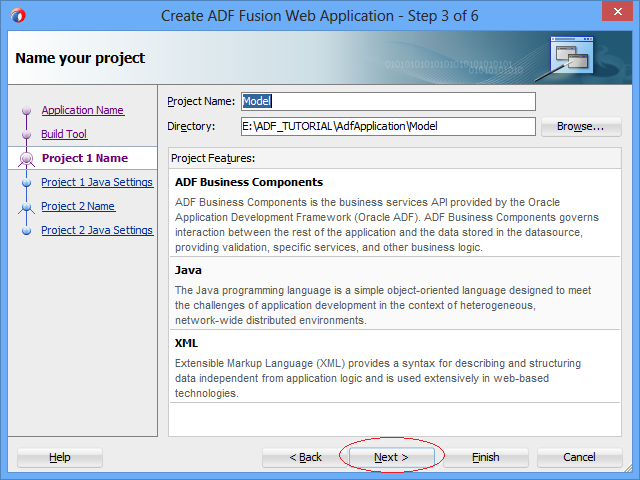Open wizard Help
Screen dimensions: 640x480
(60, 457)
